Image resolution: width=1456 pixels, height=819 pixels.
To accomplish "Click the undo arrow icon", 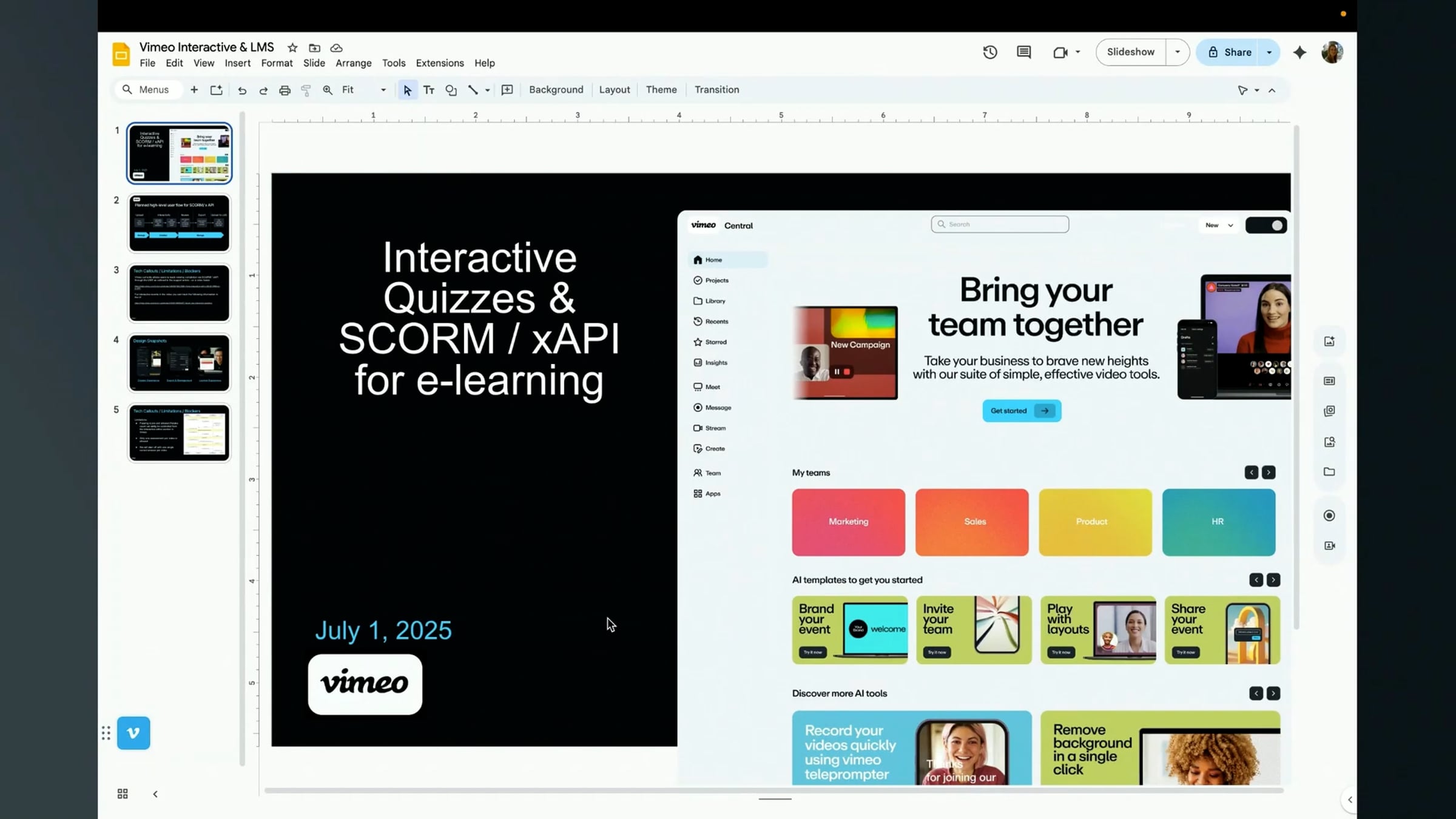I will (x=242, y=90).
